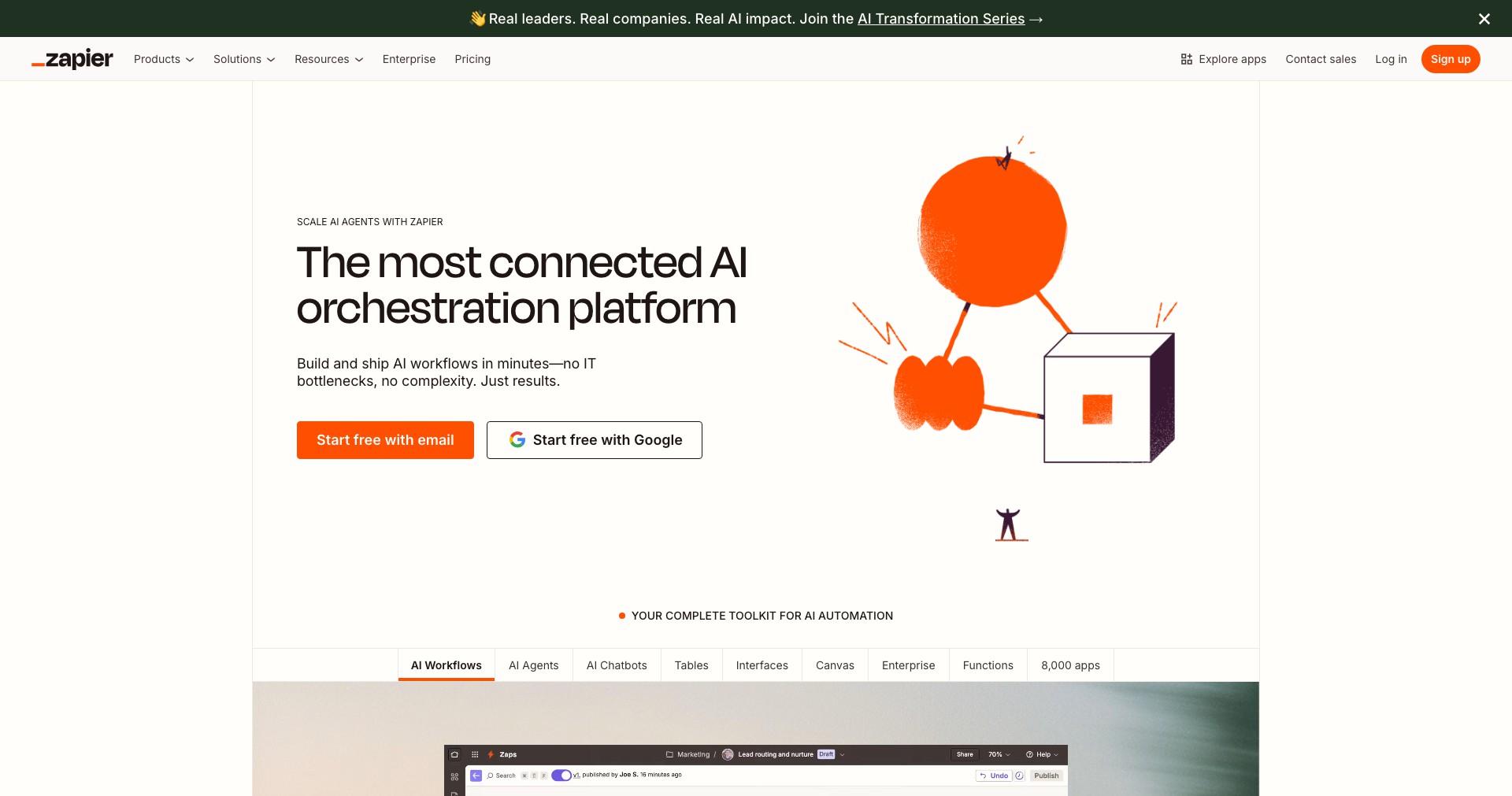The width and height of the screenshot is (1512, 796).
Task: Click the apps grid icon beside Zaps
Action: click(x=475, y=754)
